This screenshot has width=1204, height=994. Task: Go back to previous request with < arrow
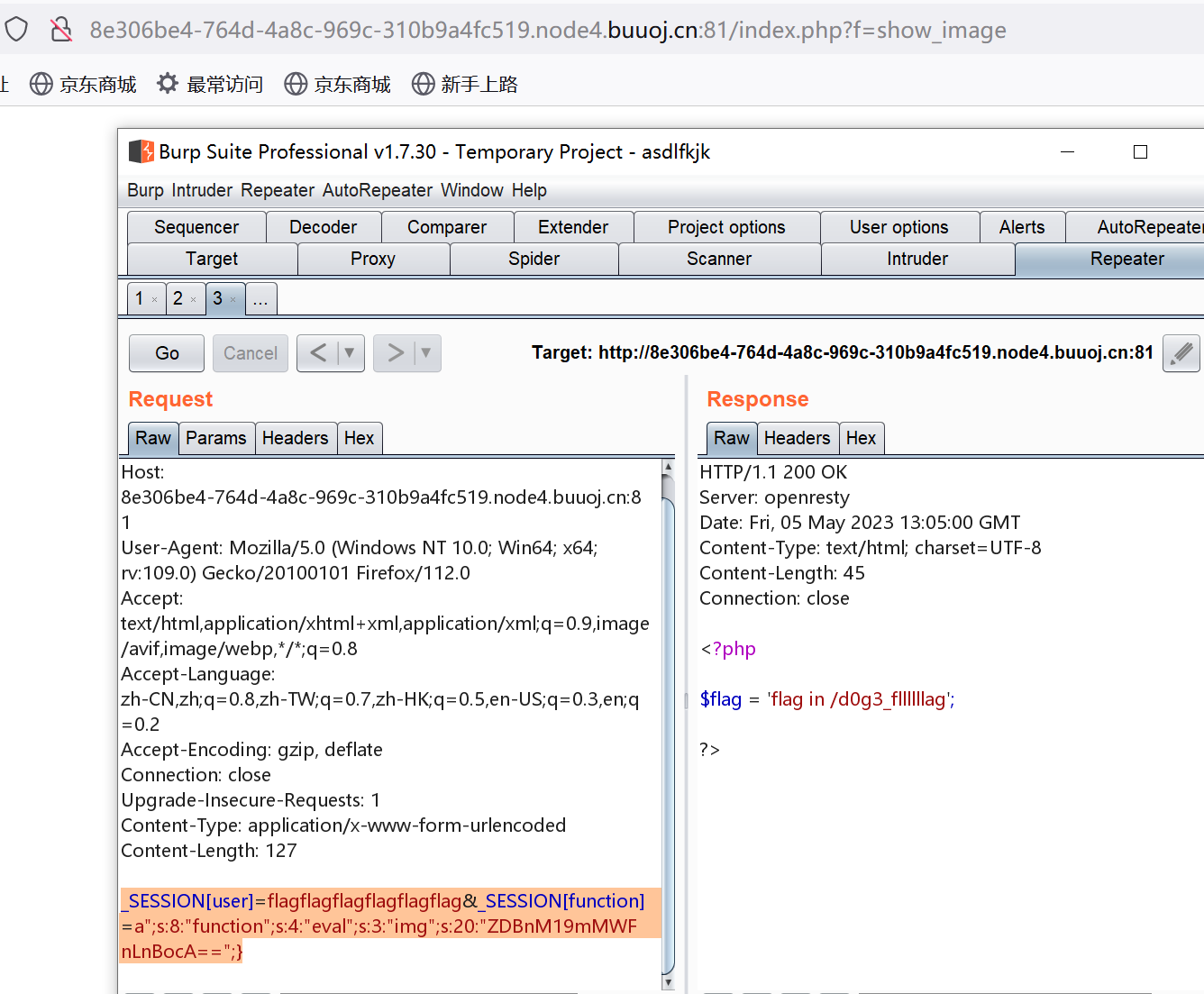click(317, 353)
